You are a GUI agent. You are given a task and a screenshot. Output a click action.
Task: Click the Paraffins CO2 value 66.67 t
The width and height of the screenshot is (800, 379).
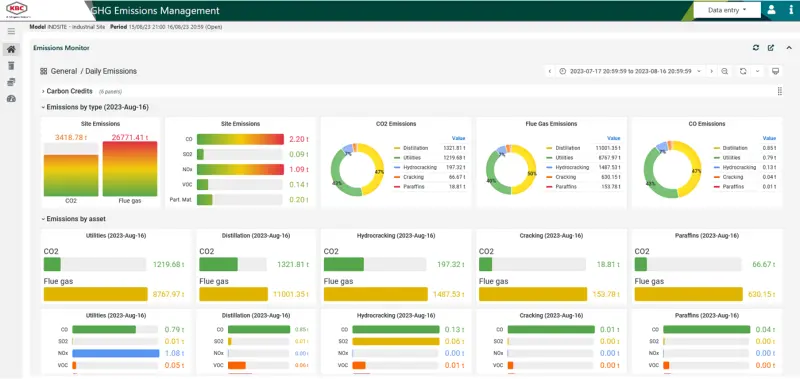click(x=764, y=265)
